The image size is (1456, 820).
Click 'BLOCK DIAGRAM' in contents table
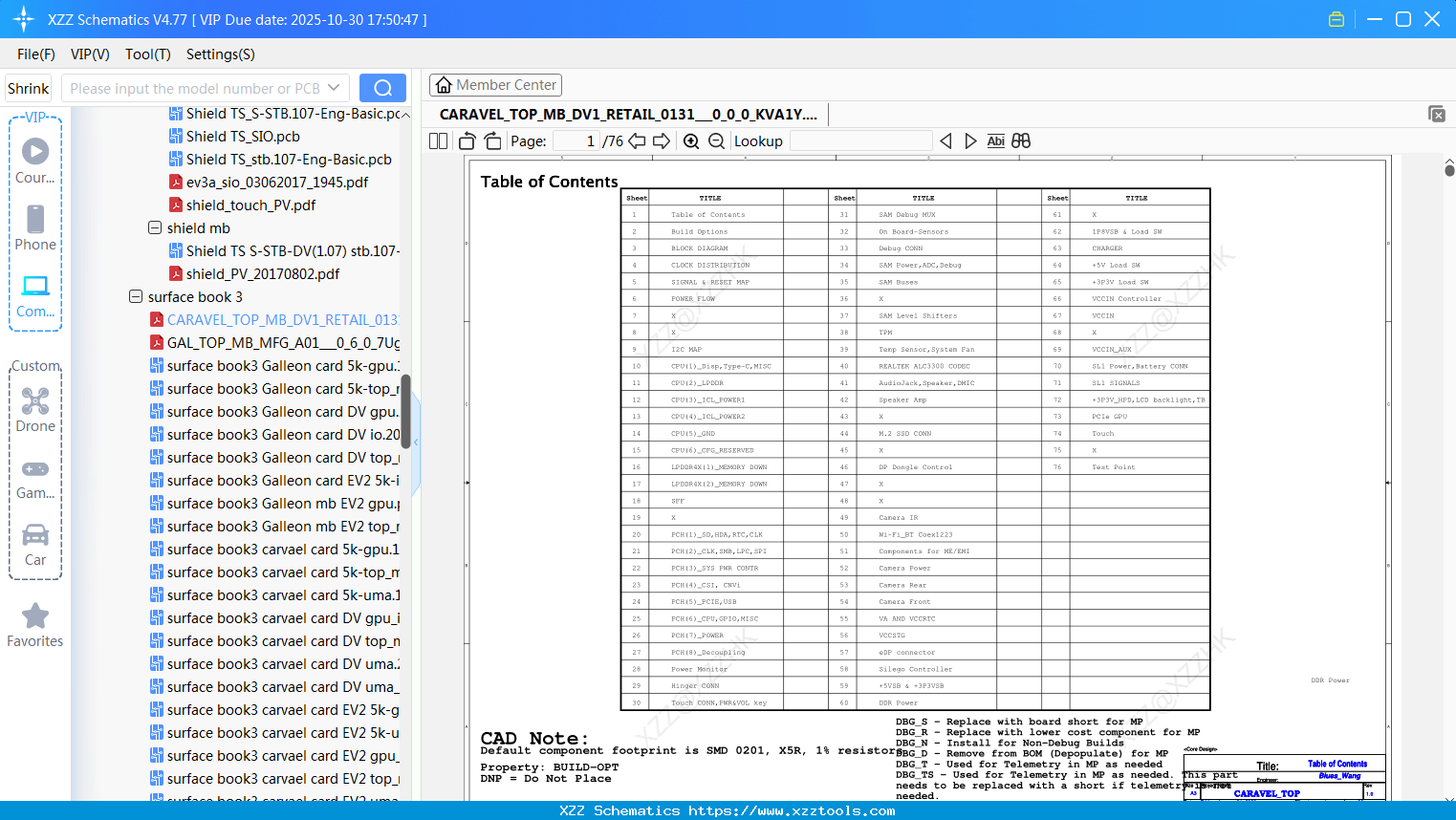point(699,248)
